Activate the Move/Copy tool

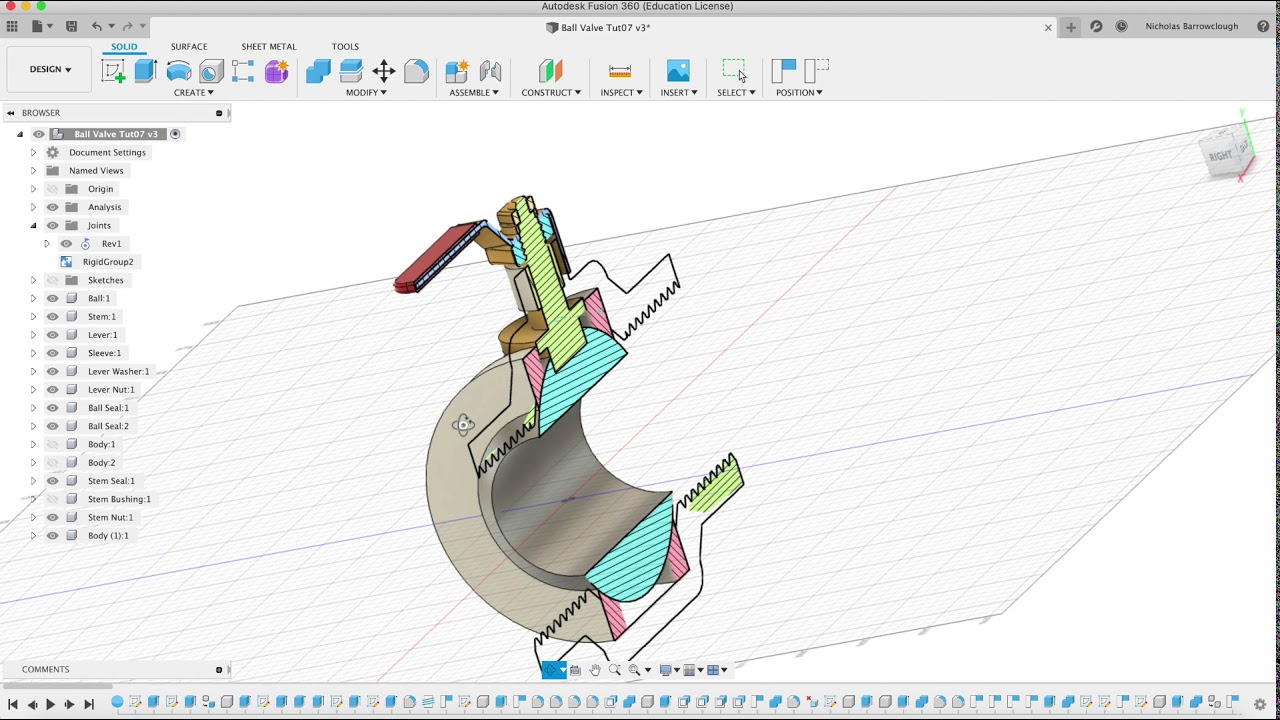click(384, 71)
